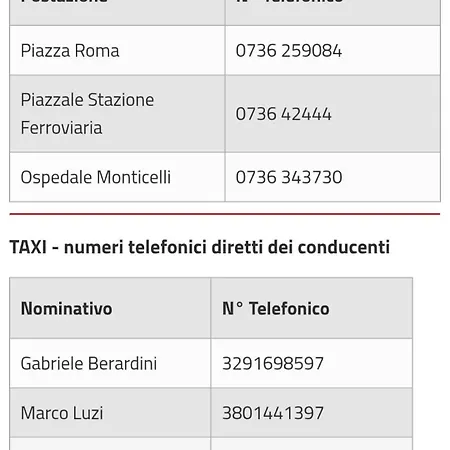Image resolution: width=450 pixels, height=450 pixels.
Task: Click the TAXI numeri telefonici diretti heading
Action: (x=200, y=247)
